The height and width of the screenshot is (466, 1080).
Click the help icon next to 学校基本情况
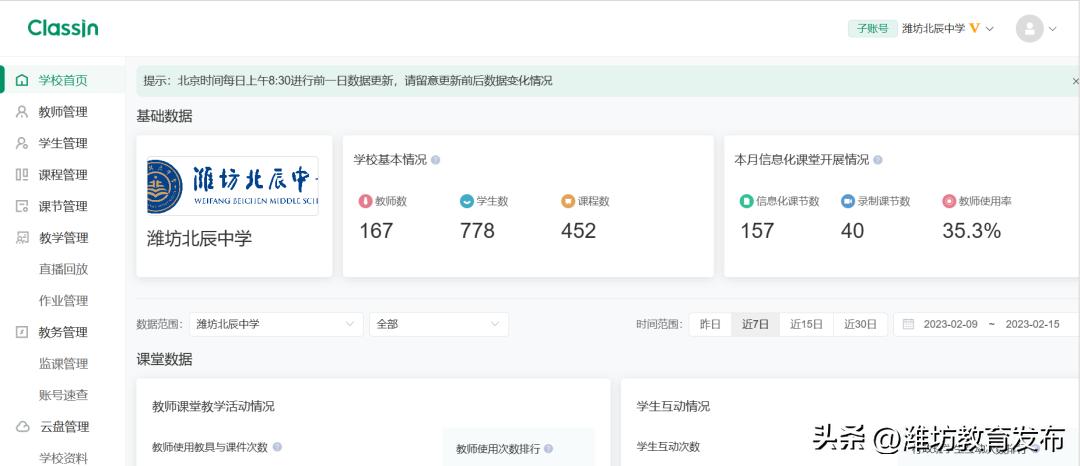tap(435, 160)
